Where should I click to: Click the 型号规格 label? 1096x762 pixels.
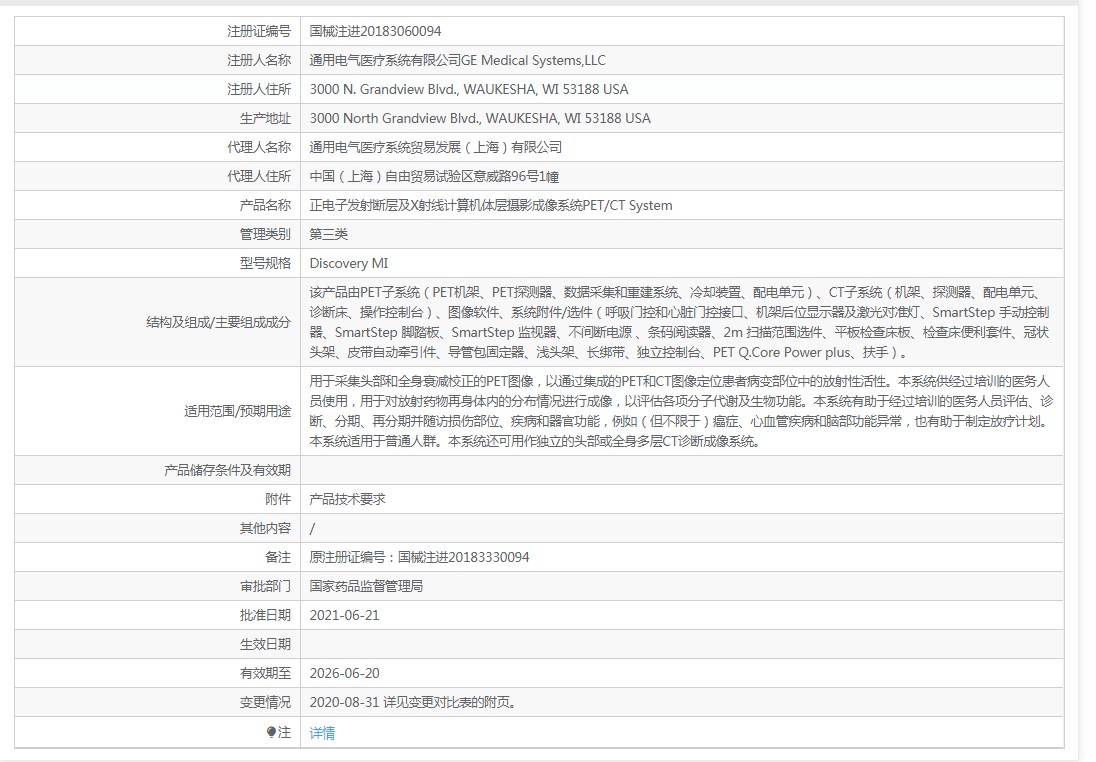click(265, 264)
